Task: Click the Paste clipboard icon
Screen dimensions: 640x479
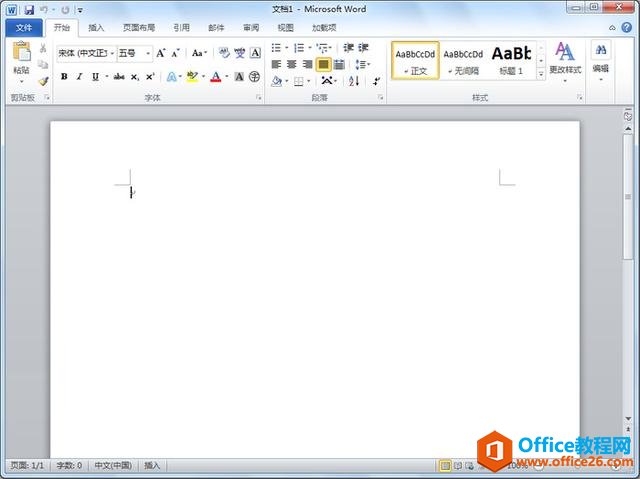Action: (21, 52)
